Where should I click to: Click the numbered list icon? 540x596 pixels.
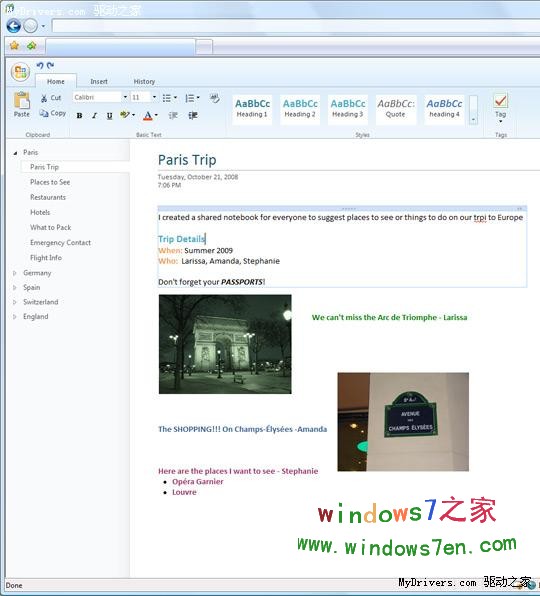pyautogui.click(x=189, y=98)
